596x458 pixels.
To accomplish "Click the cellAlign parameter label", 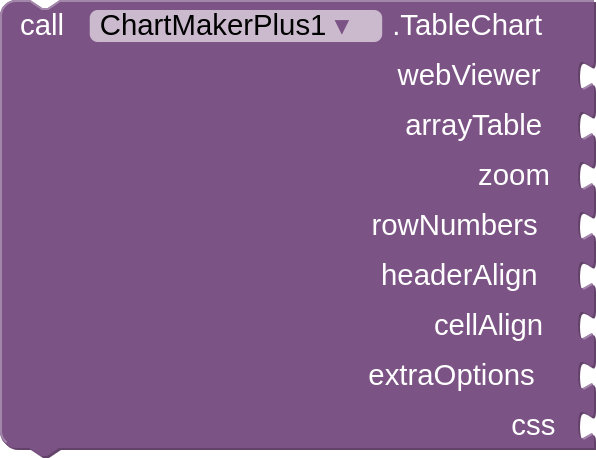I will (x=488, y=326).
